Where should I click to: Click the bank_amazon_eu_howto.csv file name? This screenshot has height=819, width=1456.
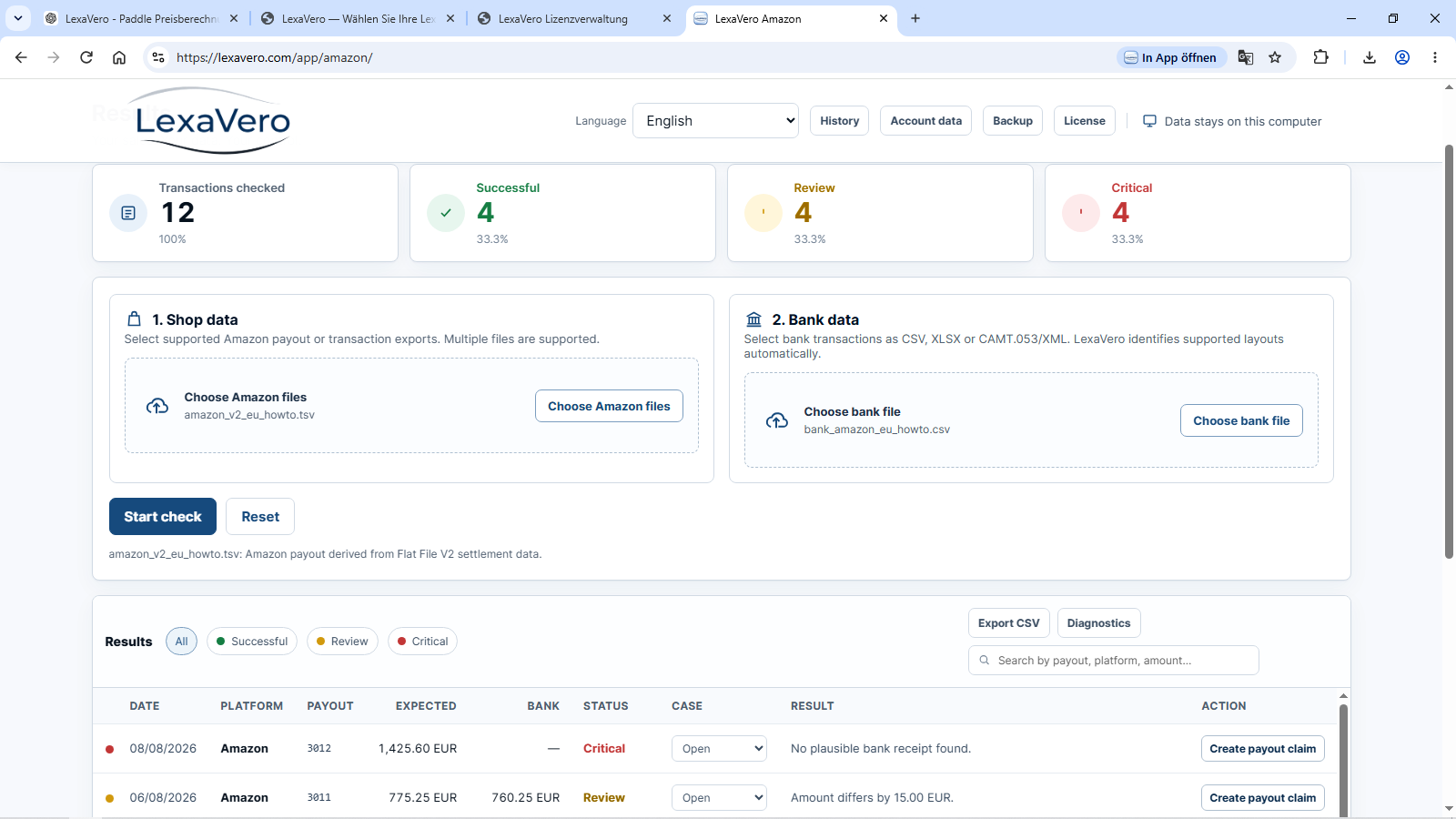pos(877,430)
